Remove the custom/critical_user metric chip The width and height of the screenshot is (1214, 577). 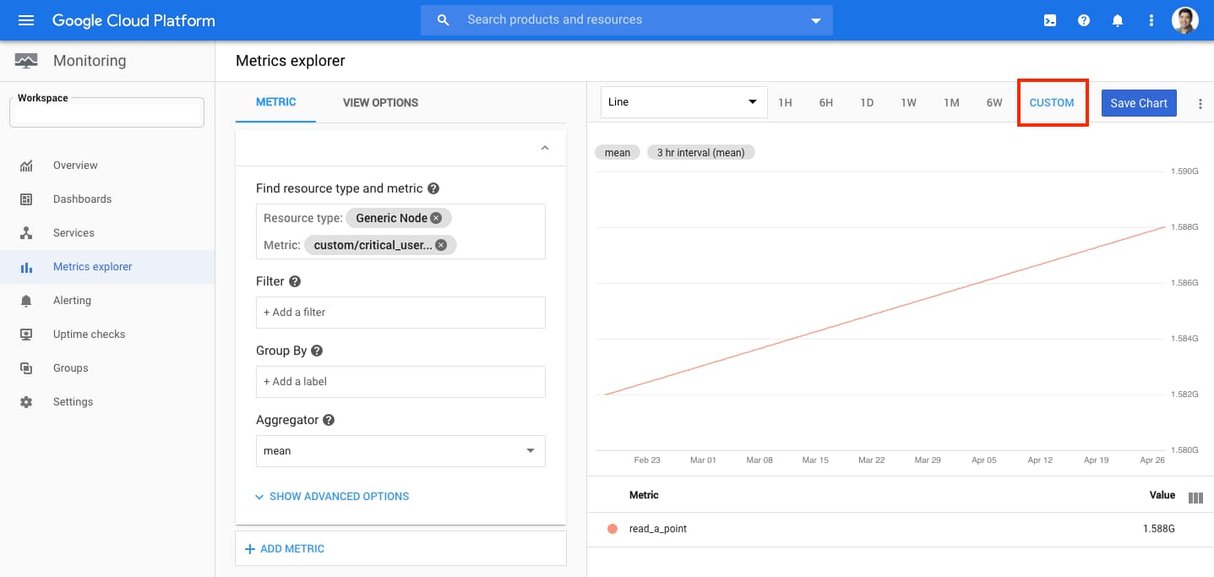coord(441,245)
